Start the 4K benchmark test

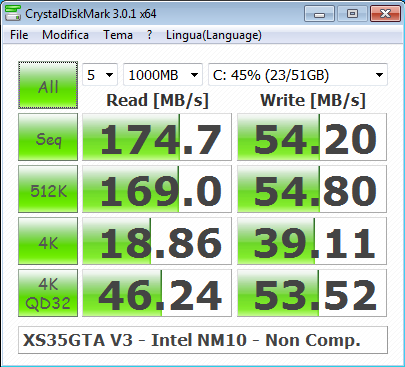coord(48,241)
